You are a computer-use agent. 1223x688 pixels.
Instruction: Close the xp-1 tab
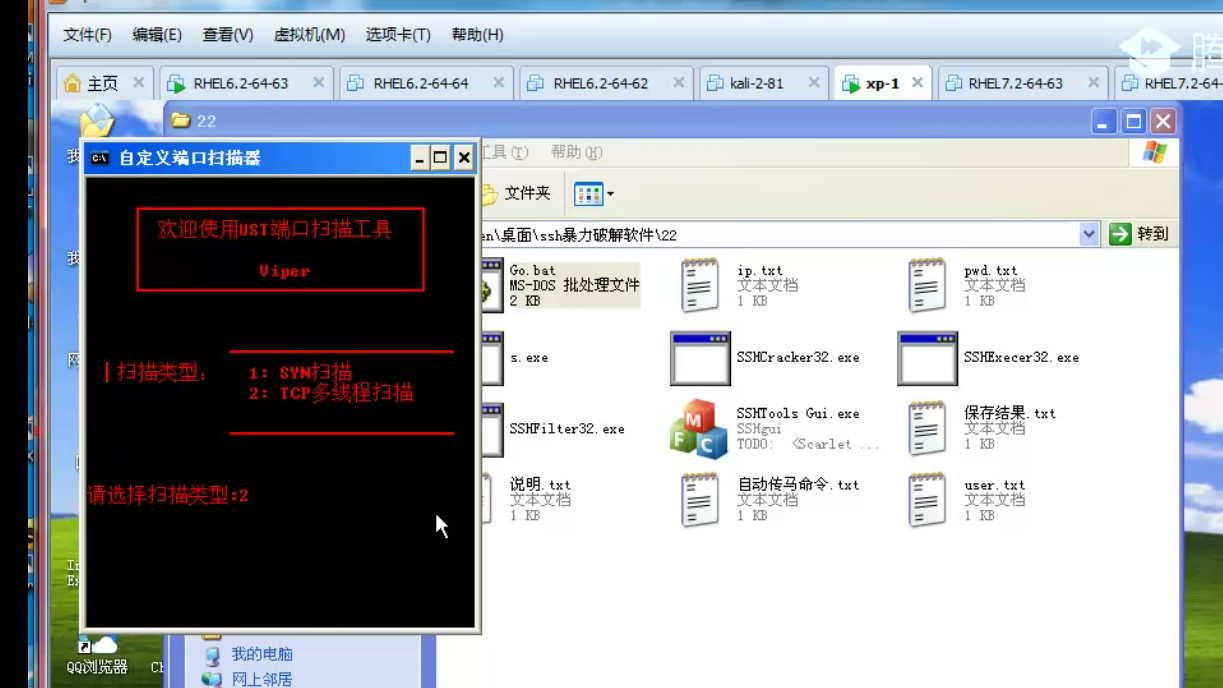pos(917,83)
